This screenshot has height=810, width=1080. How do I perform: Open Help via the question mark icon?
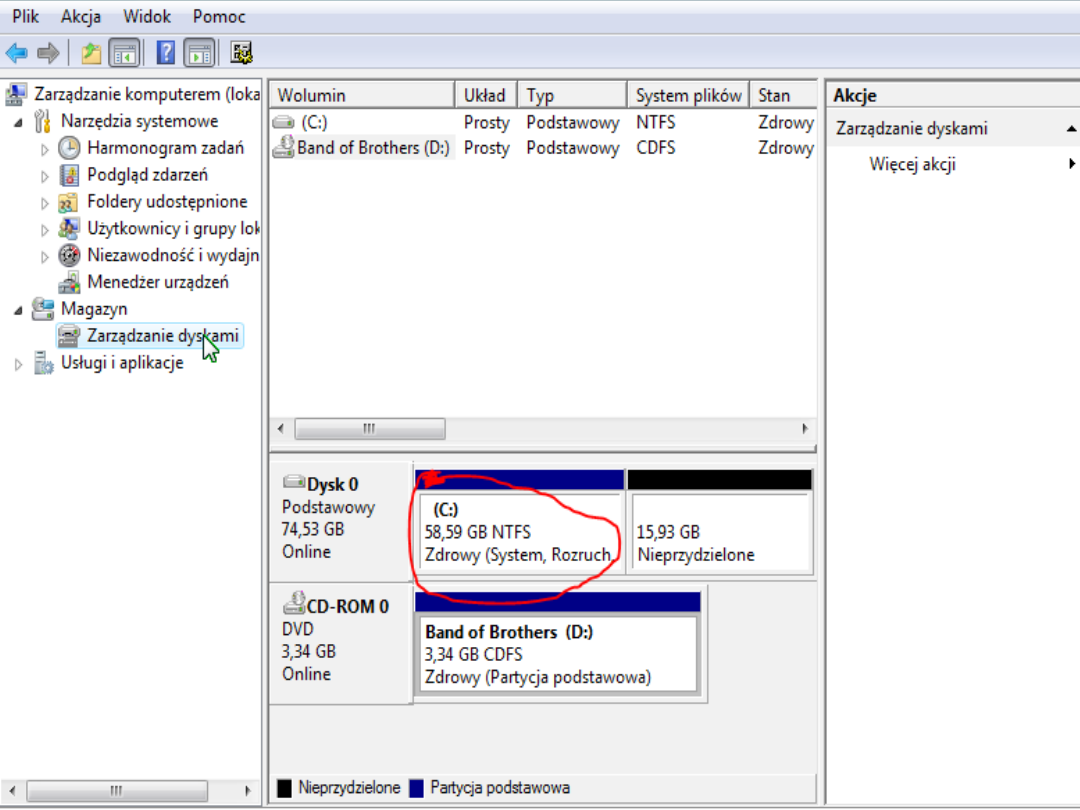click(166, 52)
